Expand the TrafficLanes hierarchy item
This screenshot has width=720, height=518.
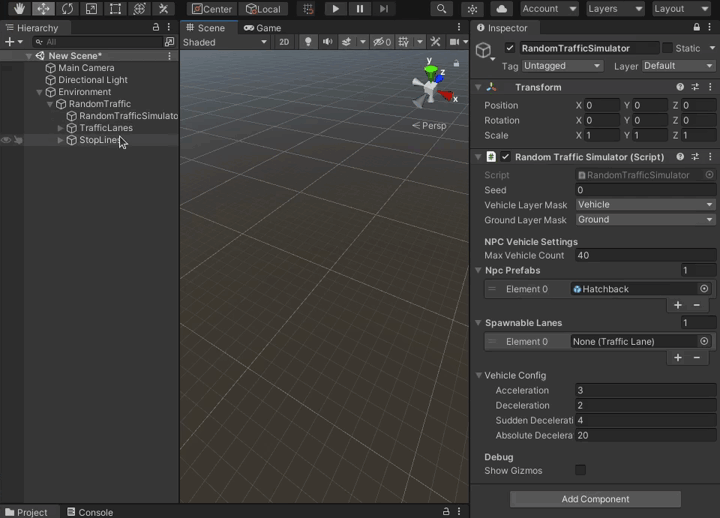60,128
